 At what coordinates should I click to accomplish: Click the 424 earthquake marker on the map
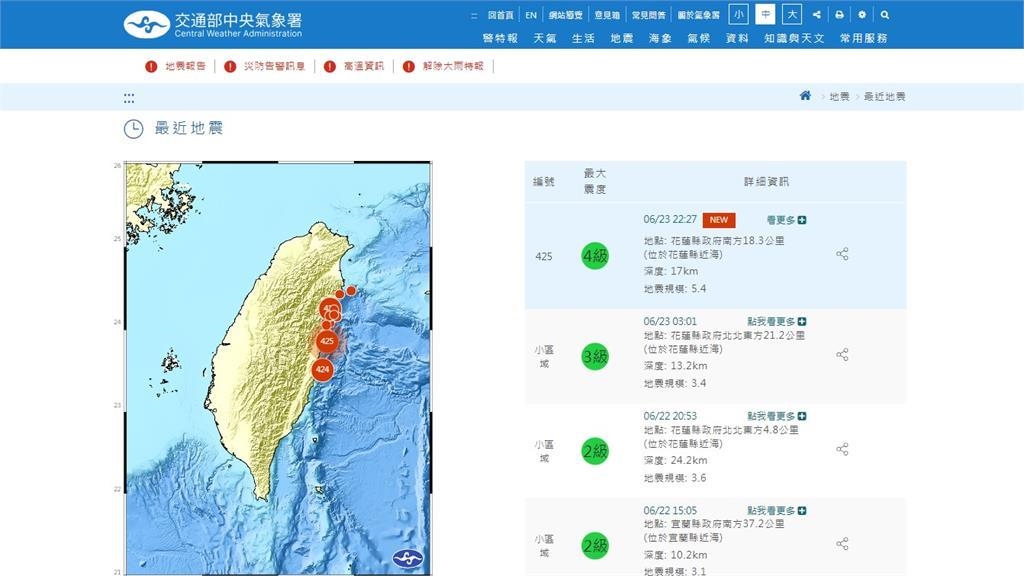pyautogui.click(x=322, y=370)
